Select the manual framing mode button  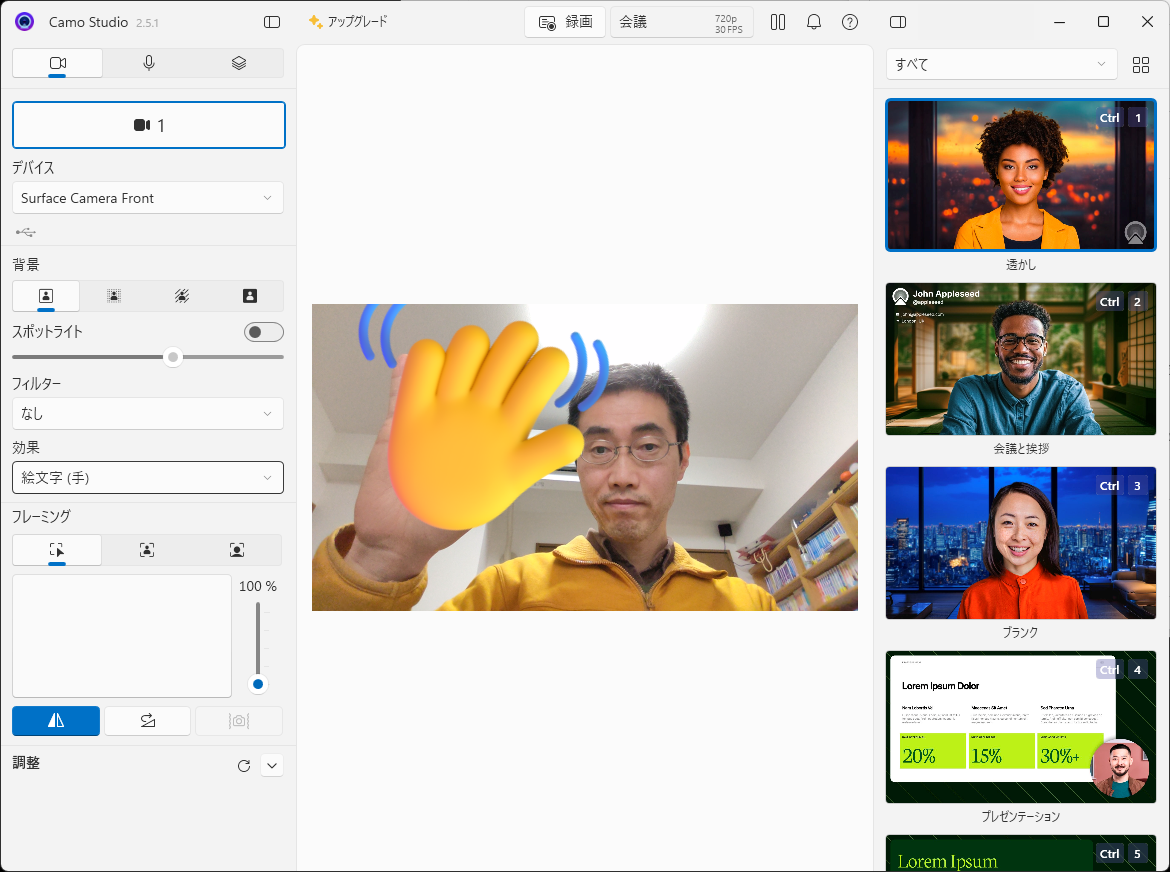click(x=57, y=550)
